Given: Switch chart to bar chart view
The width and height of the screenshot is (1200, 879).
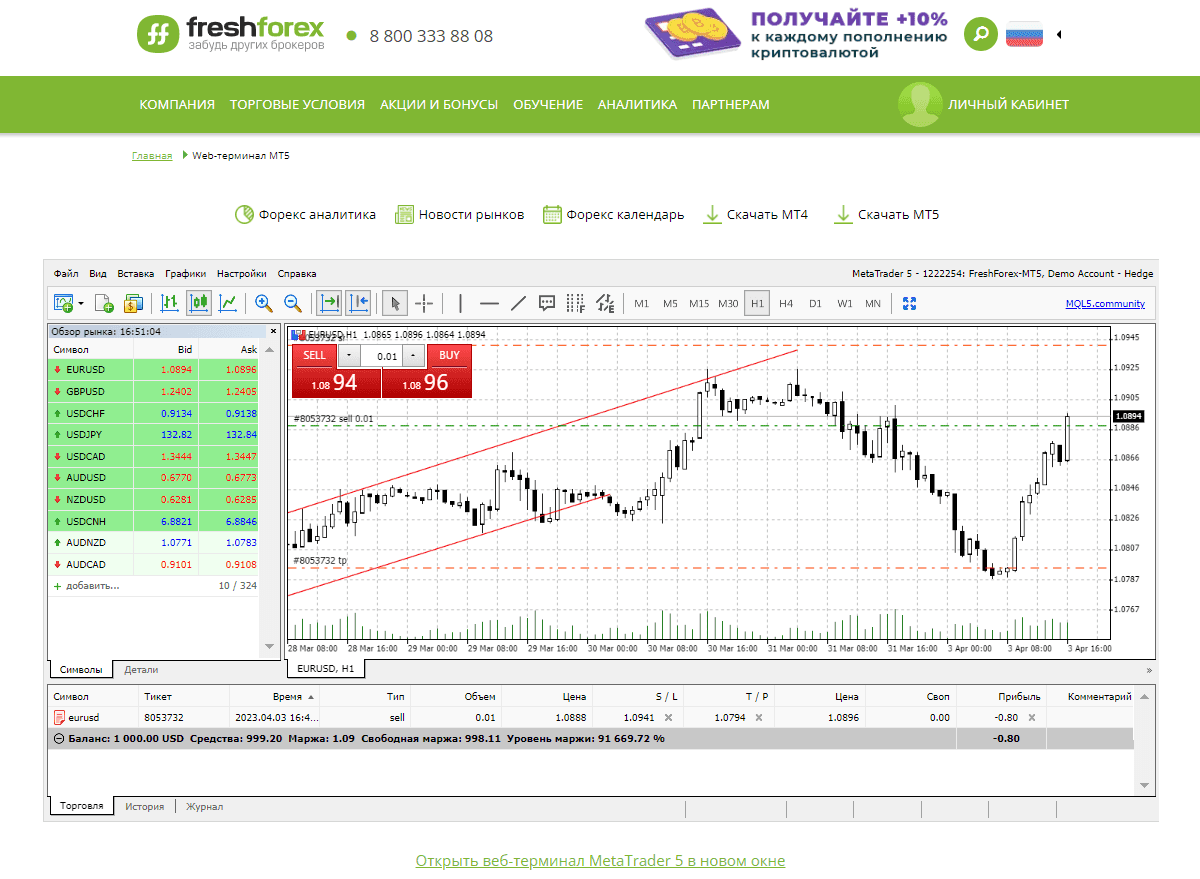Looking at the screenshot, I should (x=170, y=303).
